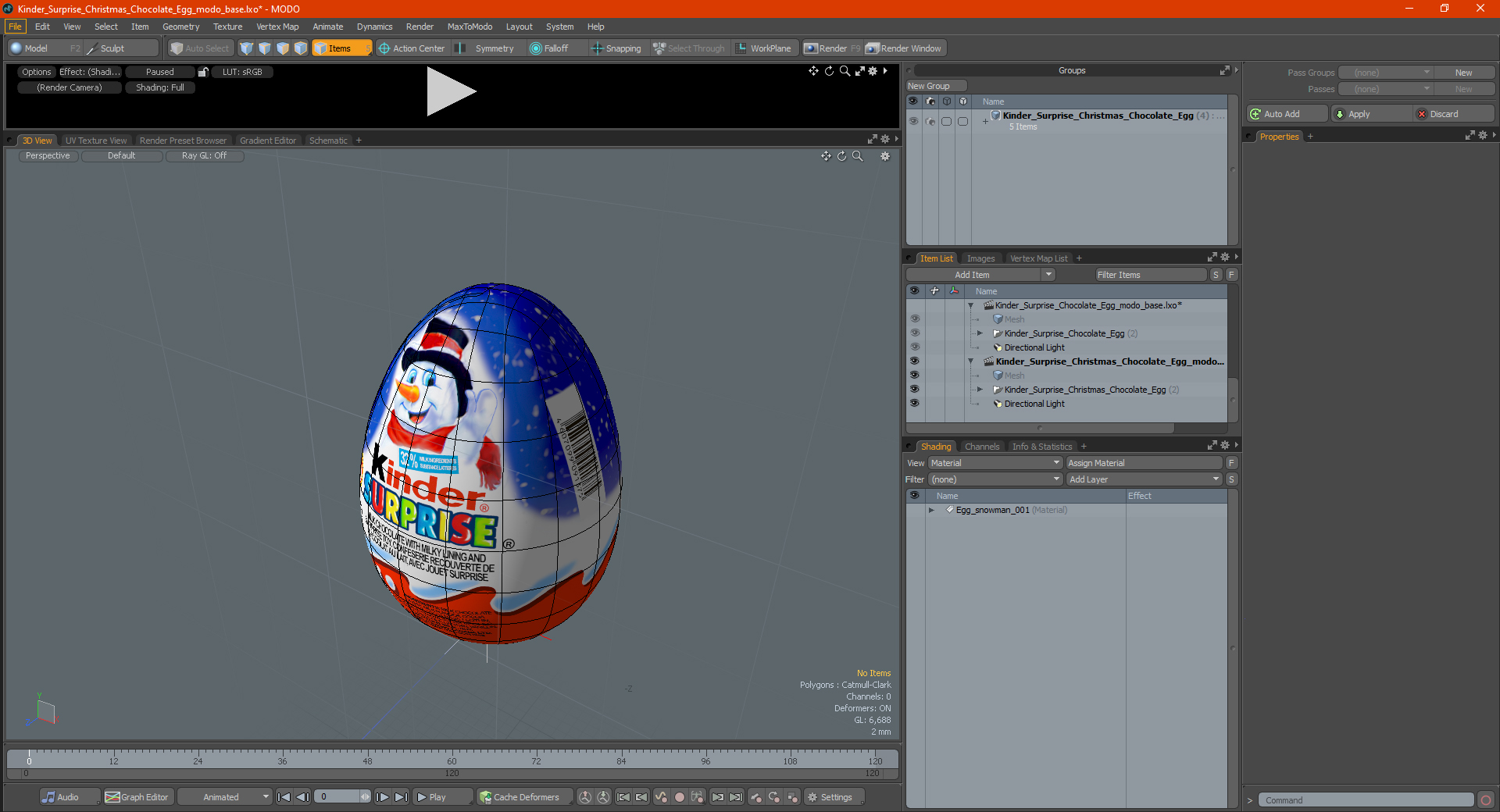Open the Graph Editor
The image size is (1500, 812).
[137, 797]
